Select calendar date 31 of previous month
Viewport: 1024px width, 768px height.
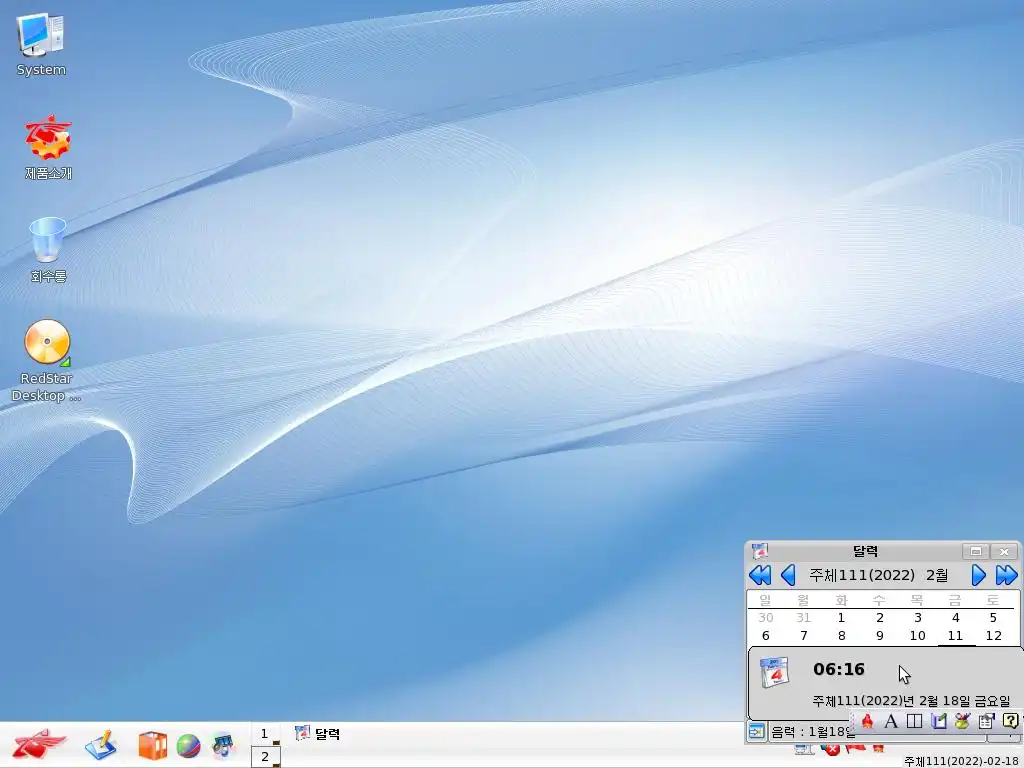pyautogui.click(x=803, y=618)
